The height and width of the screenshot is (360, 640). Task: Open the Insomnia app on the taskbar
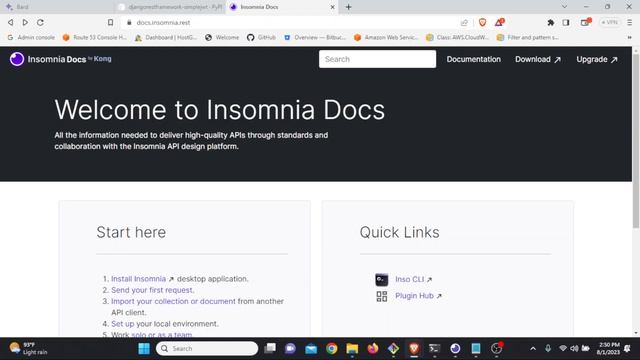pos(455,349)
